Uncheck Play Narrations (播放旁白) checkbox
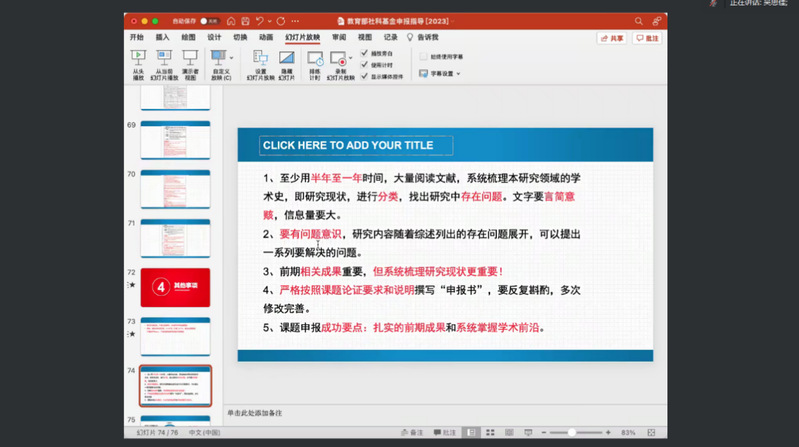799x447 pixels. pos(363,55)
